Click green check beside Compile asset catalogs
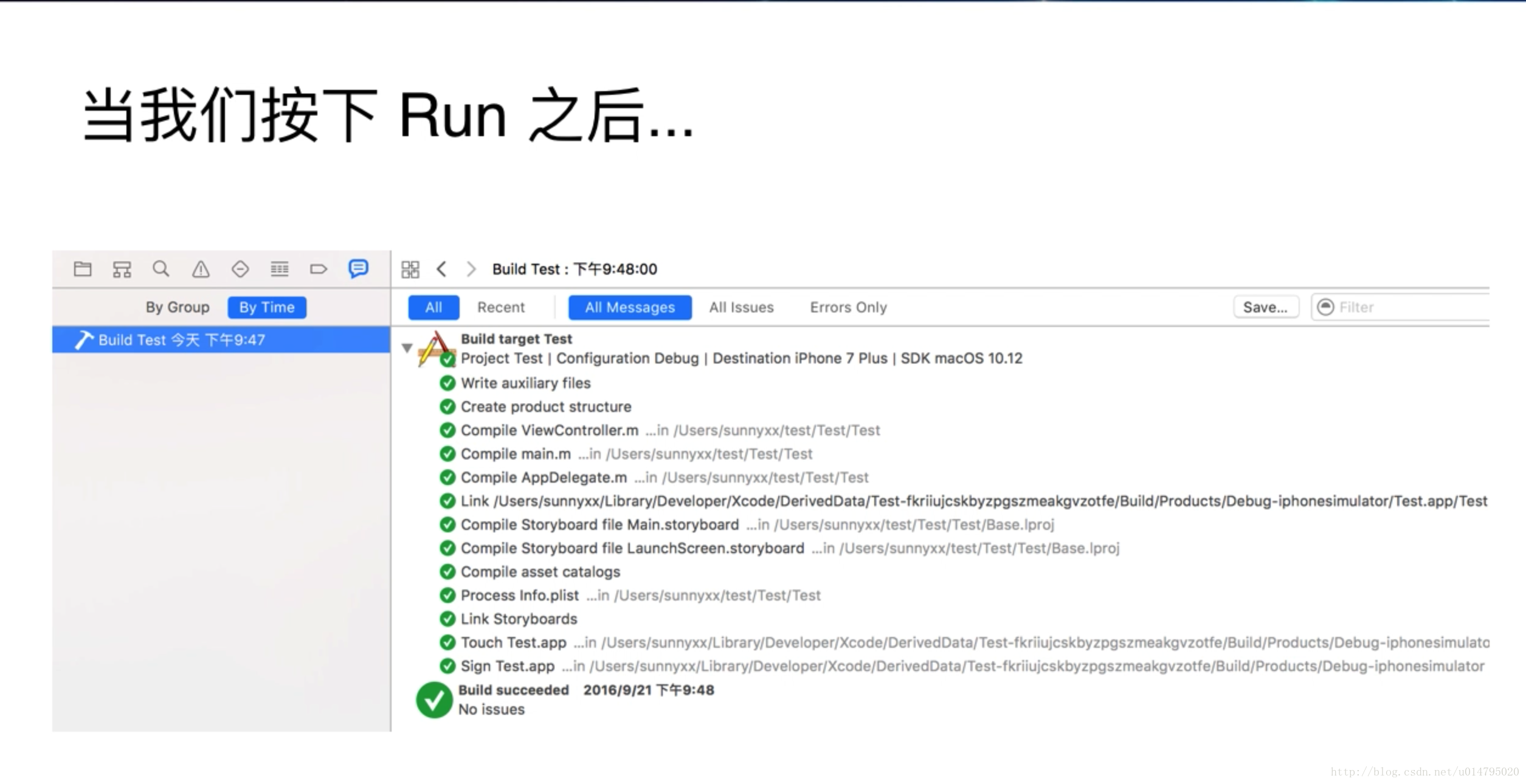 [447, 572]
